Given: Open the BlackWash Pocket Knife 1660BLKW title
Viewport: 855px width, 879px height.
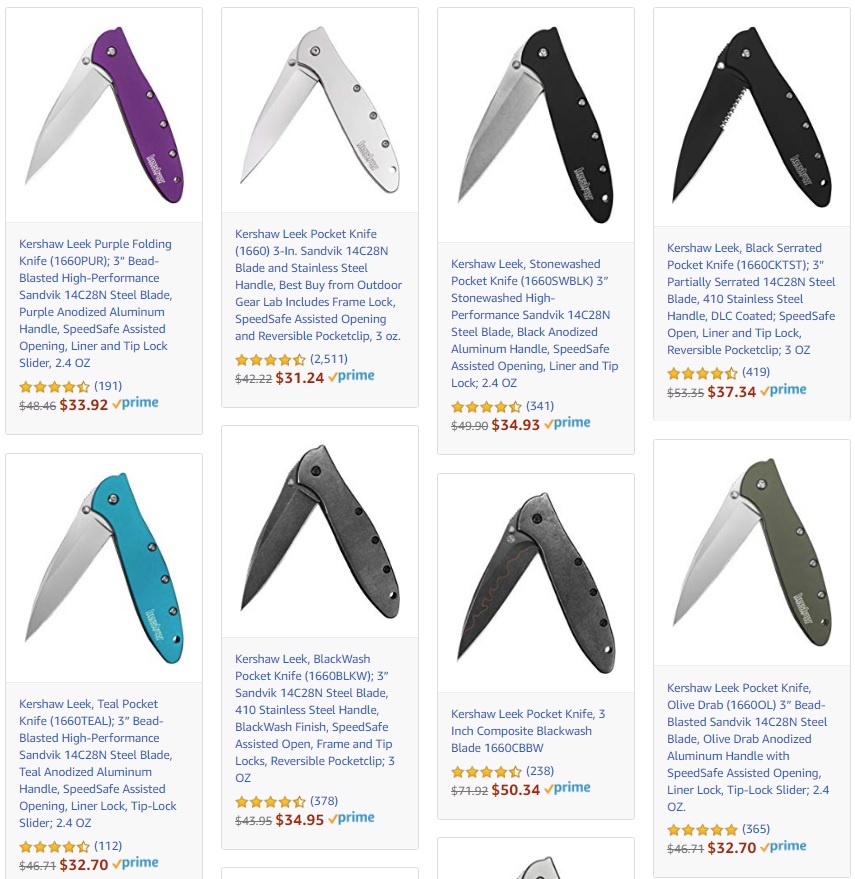Looking at the screenshot, I should (x=315, y=718).
